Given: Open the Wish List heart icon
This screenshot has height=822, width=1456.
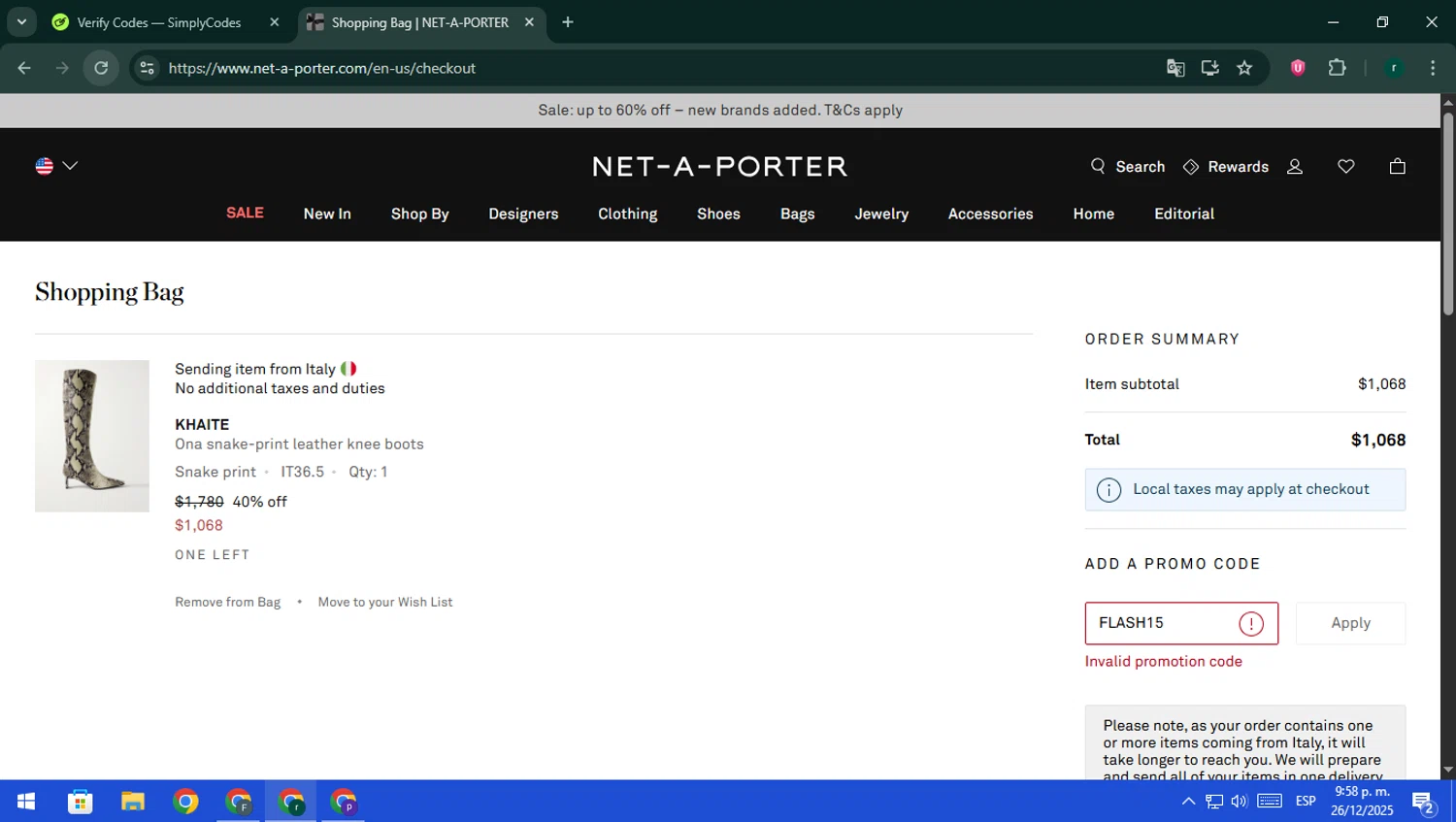Looking at the screenshot, I should coord(1345,167).
